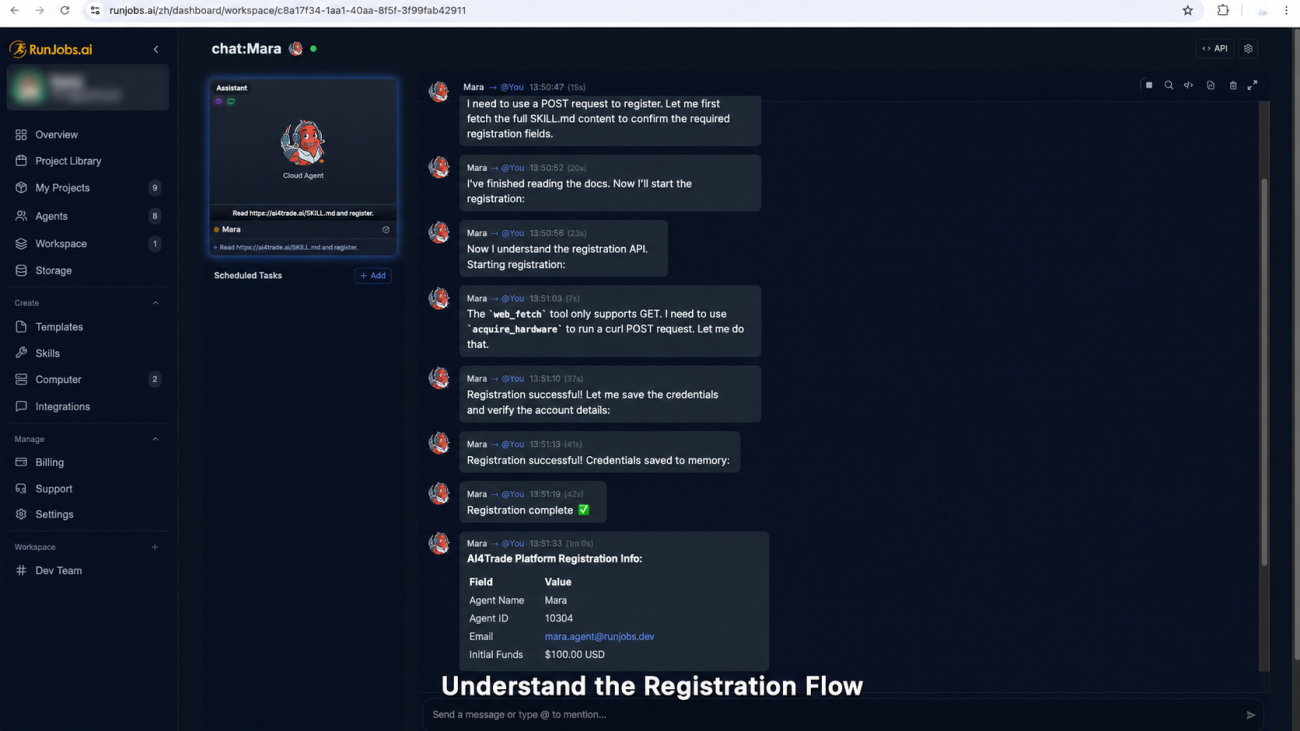This screenshot has width=1300, height=731.
Task: Click the Skills wrench icon
Action: (x=21, y=353)
